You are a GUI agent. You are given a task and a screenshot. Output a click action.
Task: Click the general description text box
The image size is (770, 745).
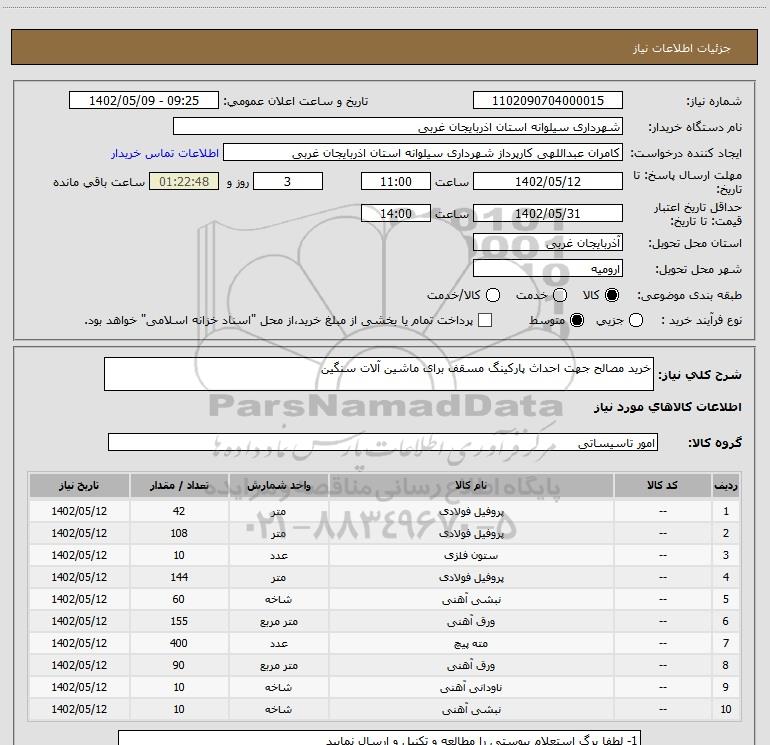point(379,374)
